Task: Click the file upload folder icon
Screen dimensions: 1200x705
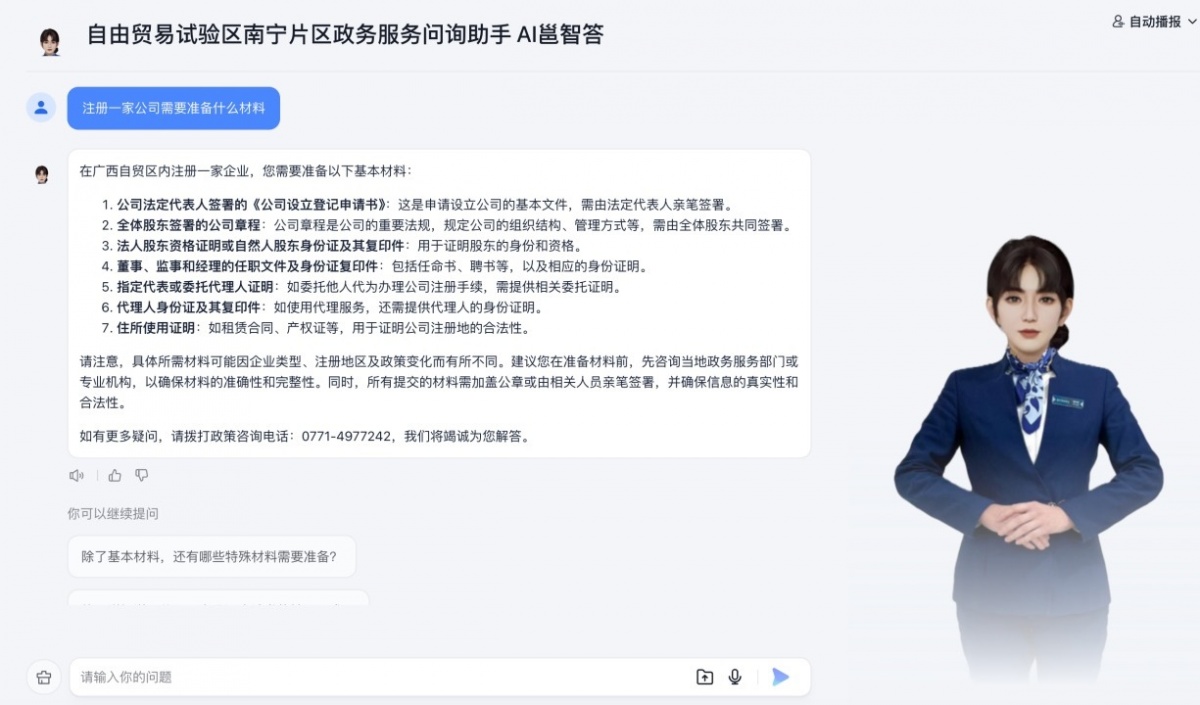Action: tap(705, 677)
